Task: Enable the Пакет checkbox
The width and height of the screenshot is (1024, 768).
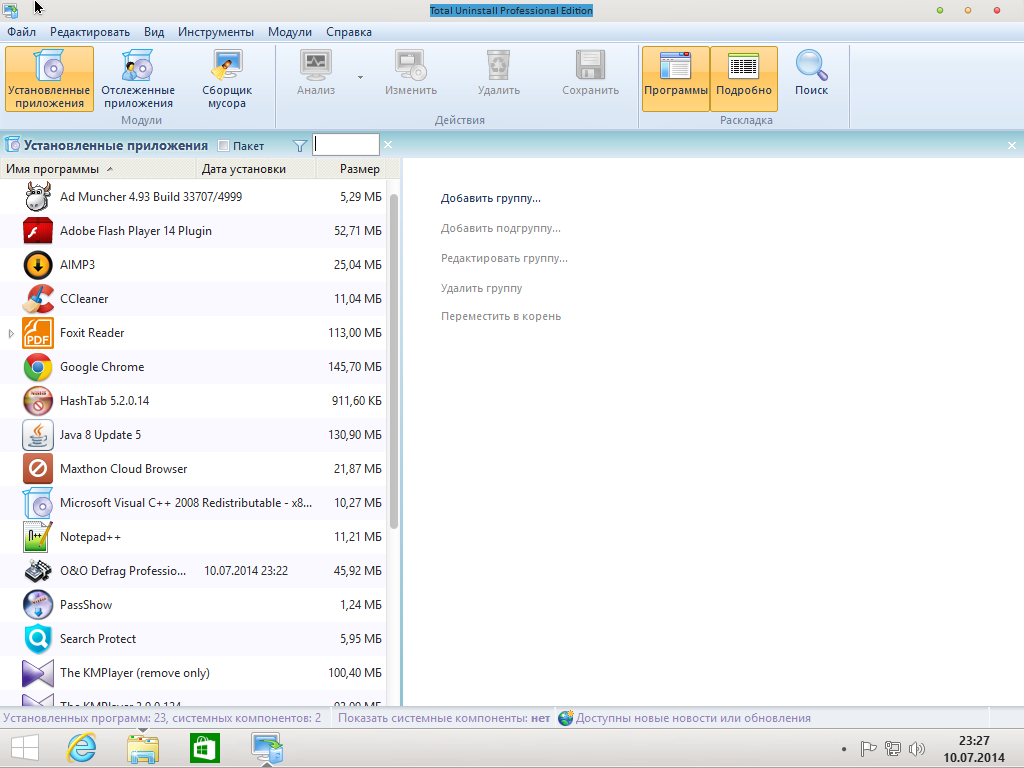Action: (x=223, y=146)
